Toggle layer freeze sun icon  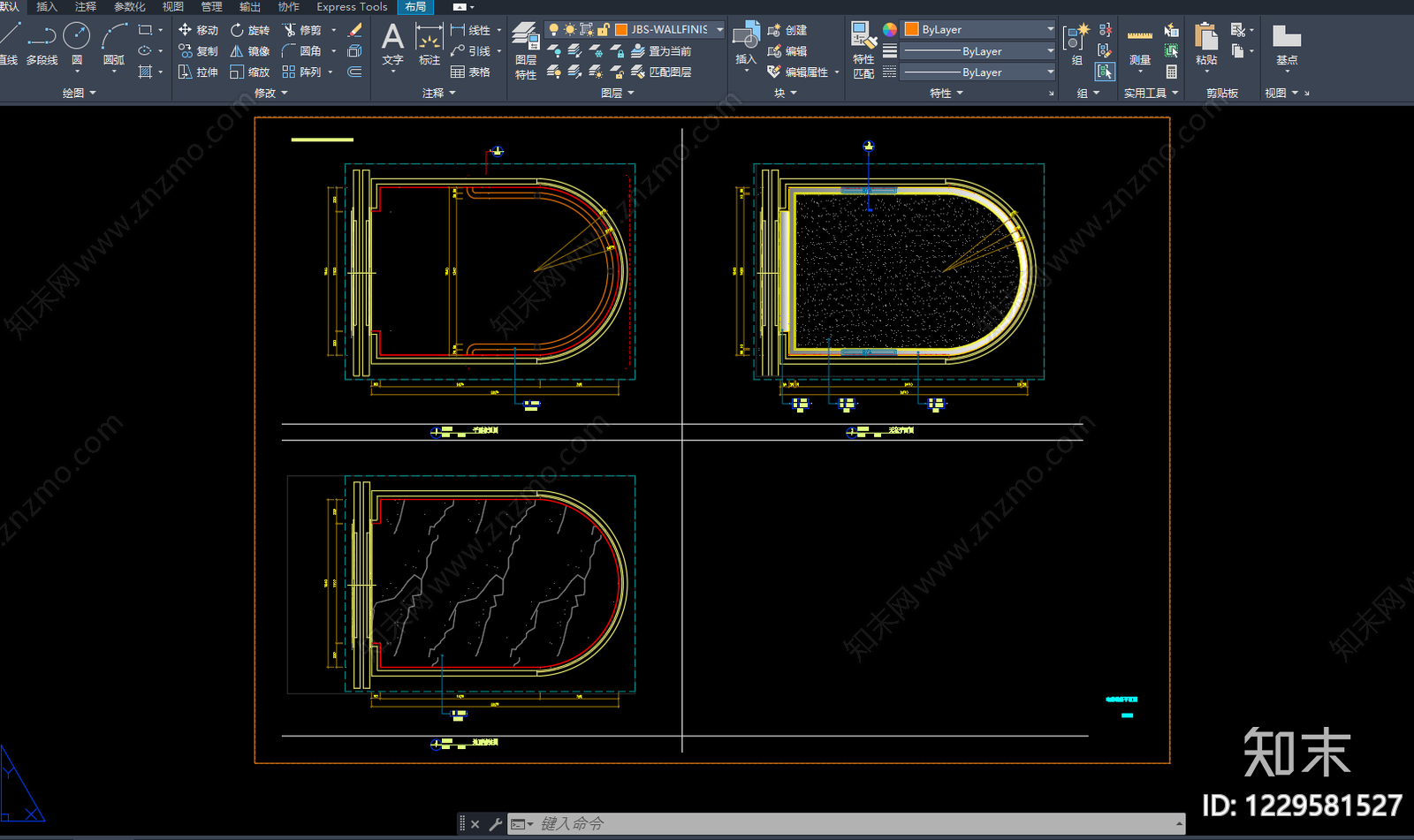point(570,30)
